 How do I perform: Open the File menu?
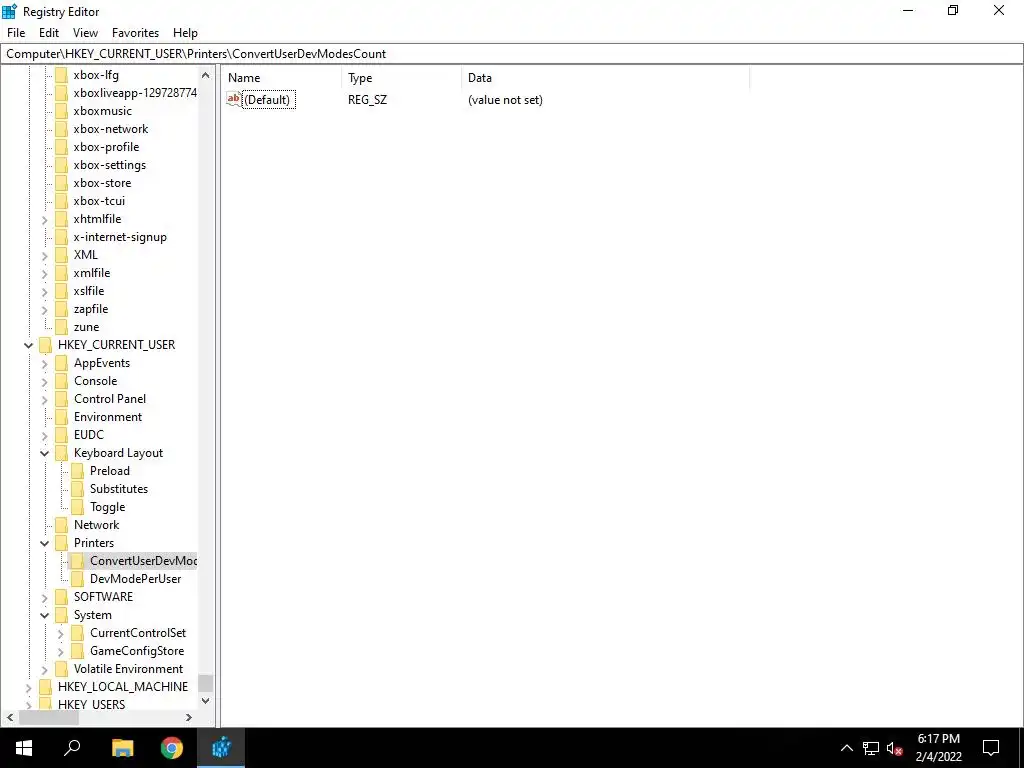tap(16, 33)
